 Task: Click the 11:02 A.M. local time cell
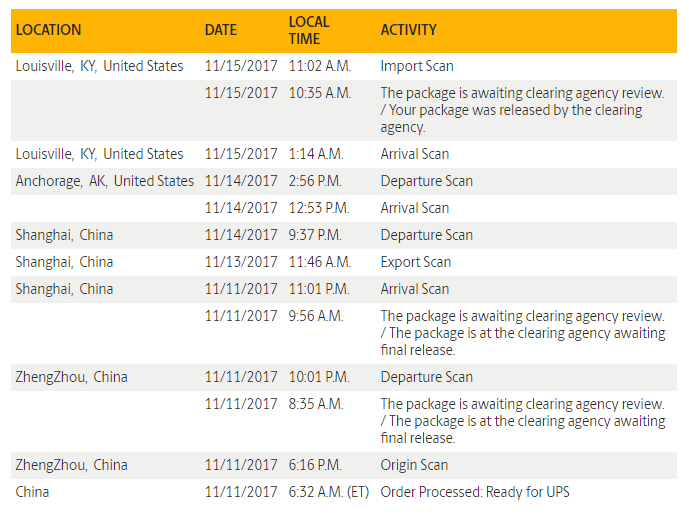pyautogui.click(x=320, y=66)
